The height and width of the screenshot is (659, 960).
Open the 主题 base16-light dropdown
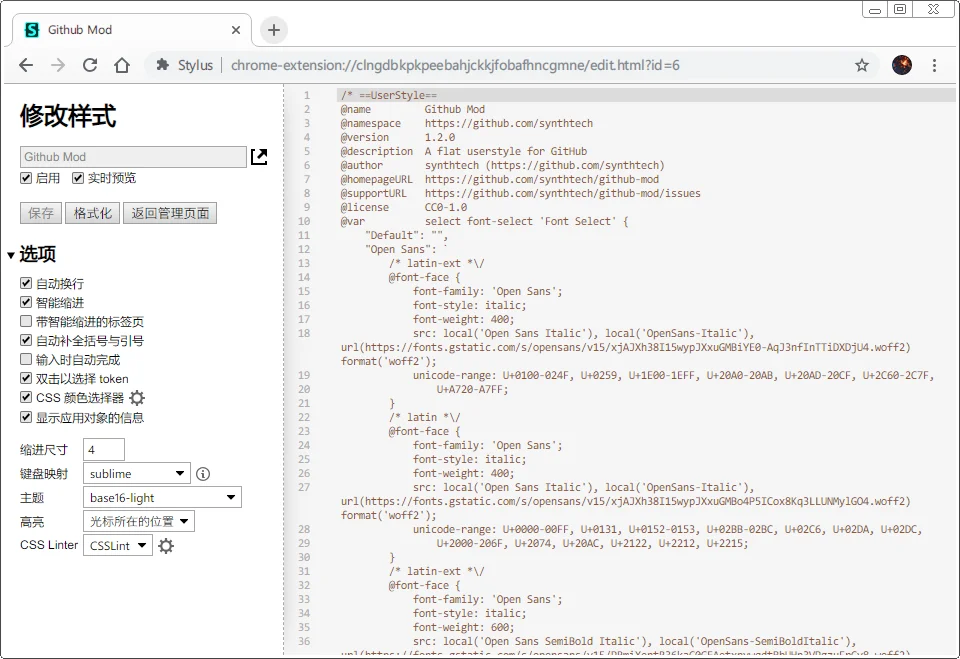pos(162,498)
